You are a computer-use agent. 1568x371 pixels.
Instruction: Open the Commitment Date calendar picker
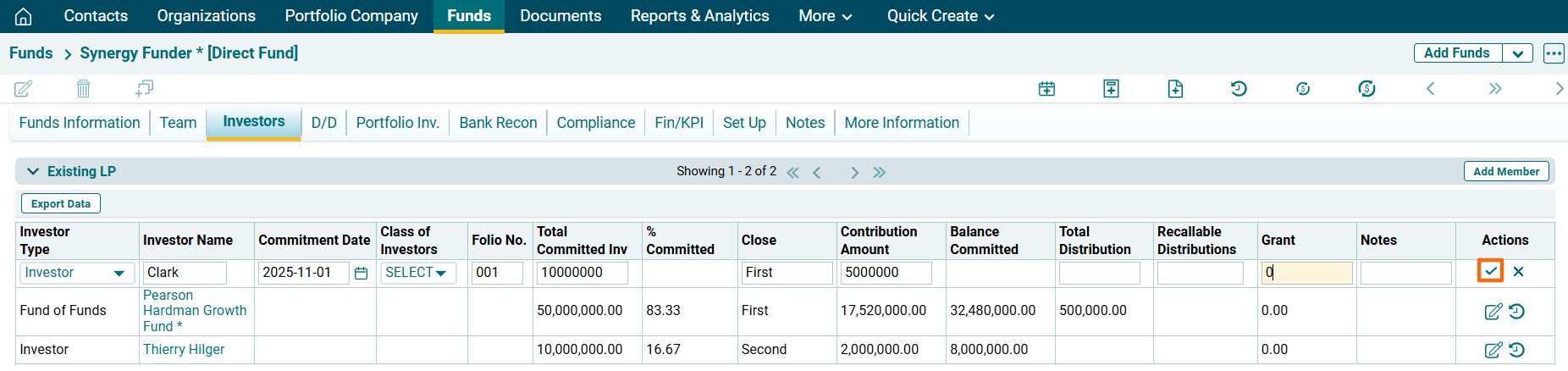pos(361,273)
